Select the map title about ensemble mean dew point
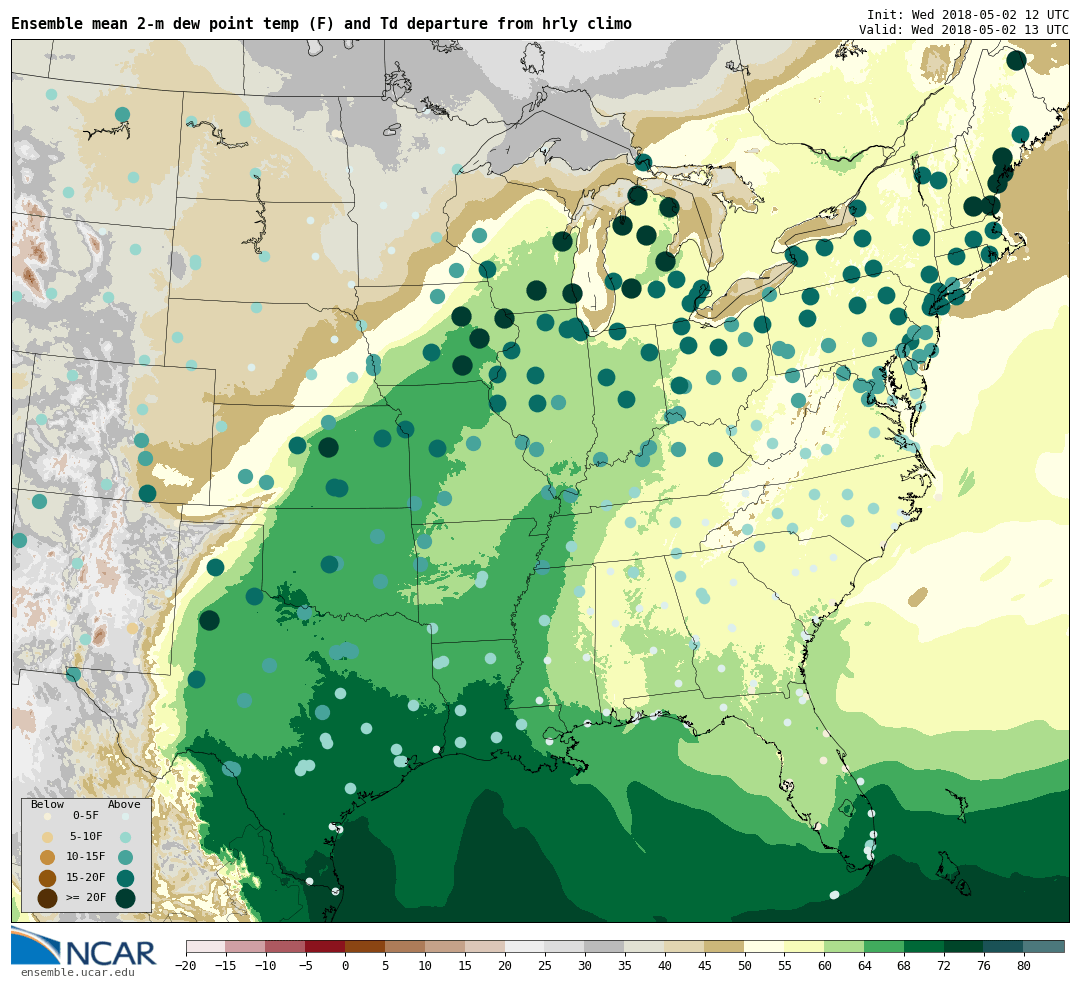Image resolution: width=1080 pixels, height=985 pixels. point(322,23)
